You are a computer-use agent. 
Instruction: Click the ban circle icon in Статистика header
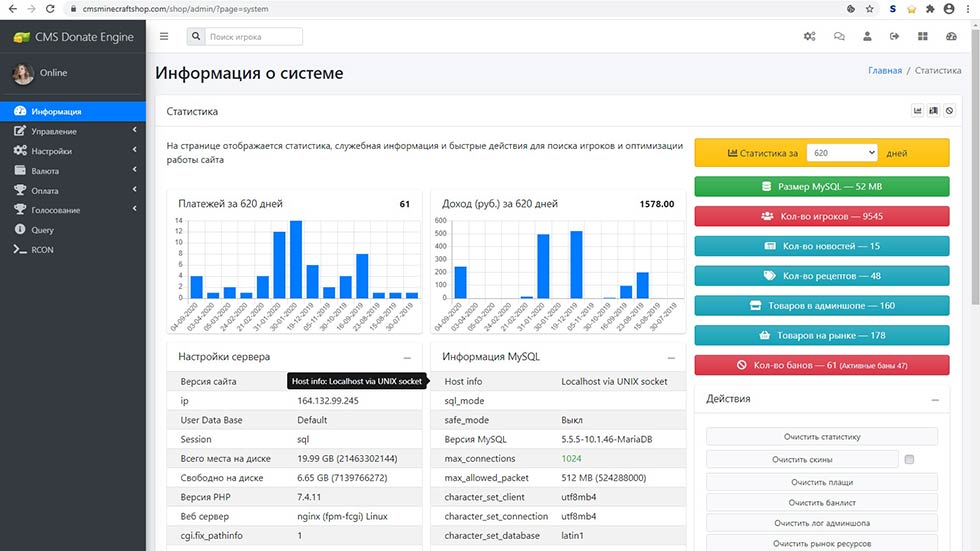coord(949,111)
